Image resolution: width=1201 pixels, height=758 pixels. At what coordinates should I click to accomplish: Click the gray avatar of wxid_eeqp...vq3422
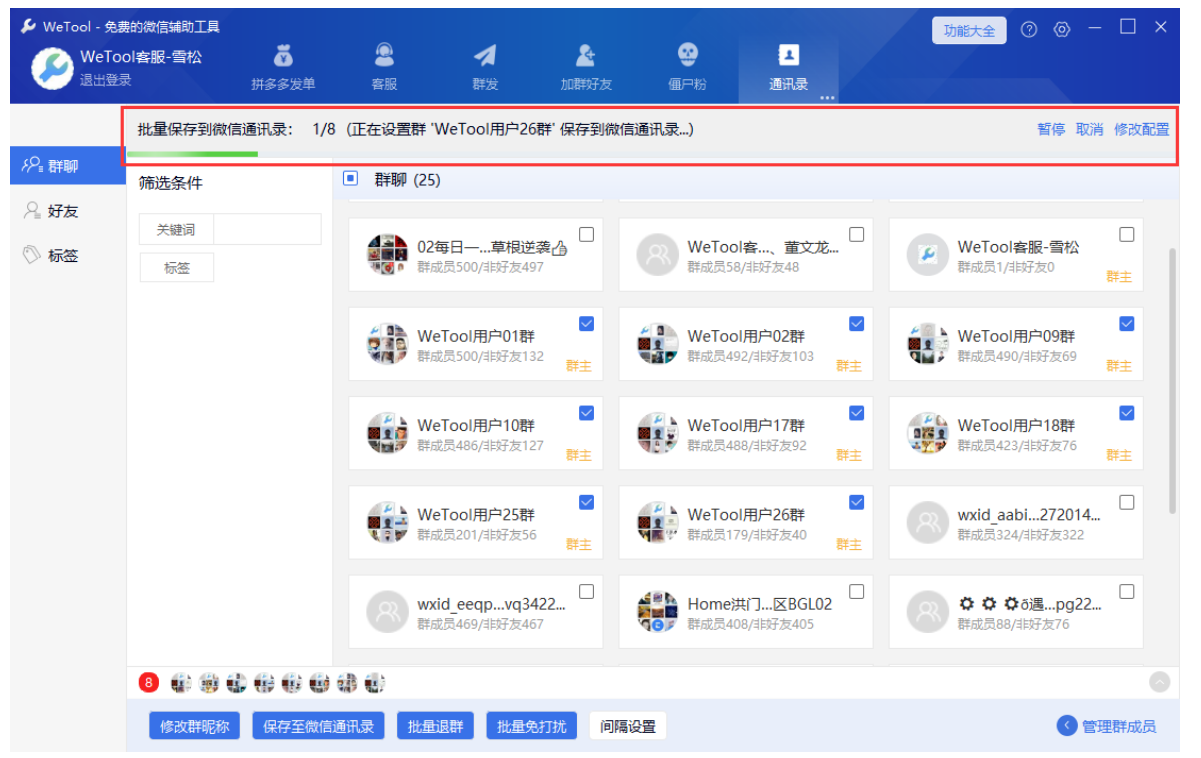[387, 612]
